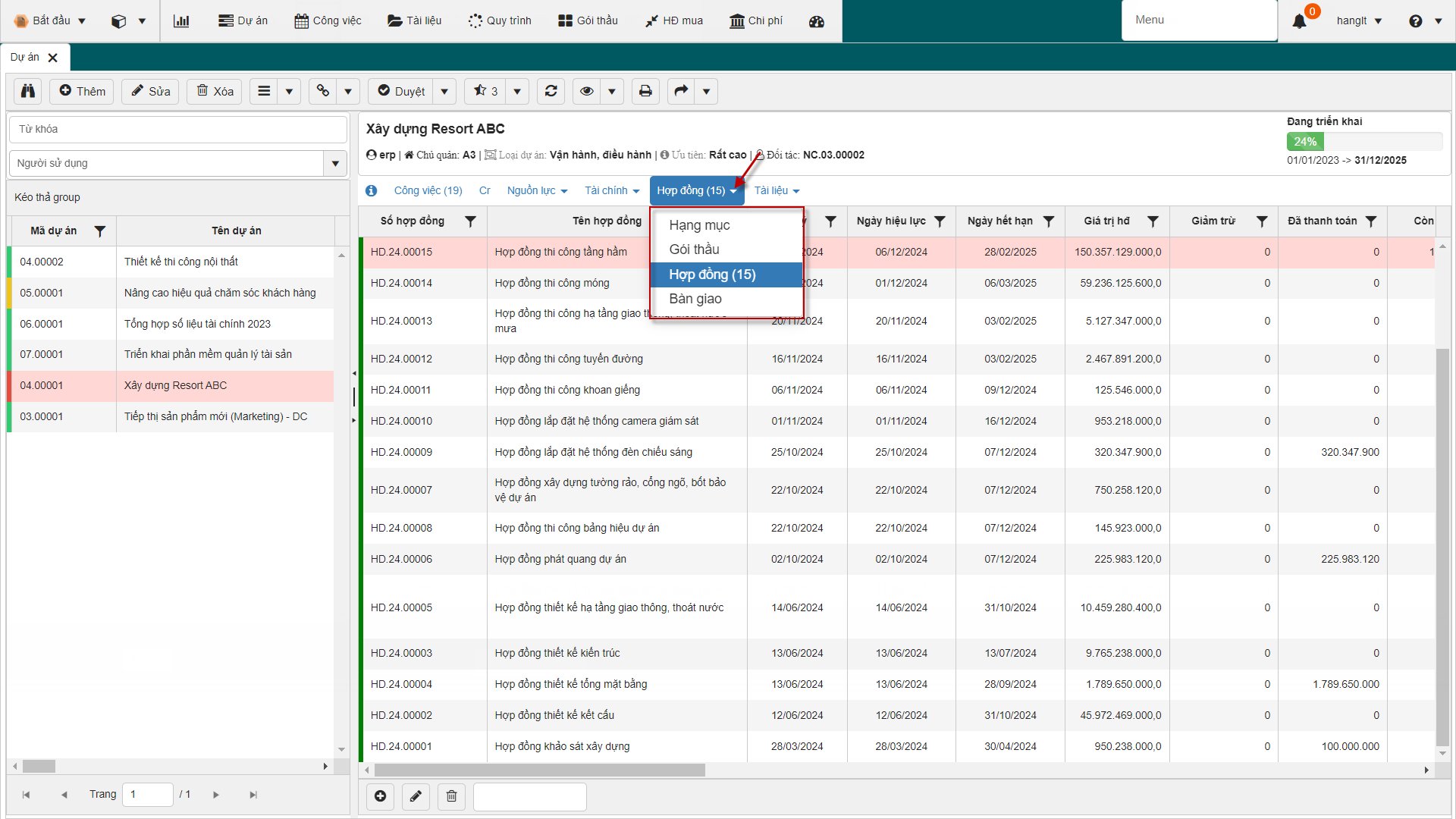This screenshot has height=819, width=1456.
Task: Expand the list menu dropdown arrow
Action: pyautogui.click(x=289, y=91)
